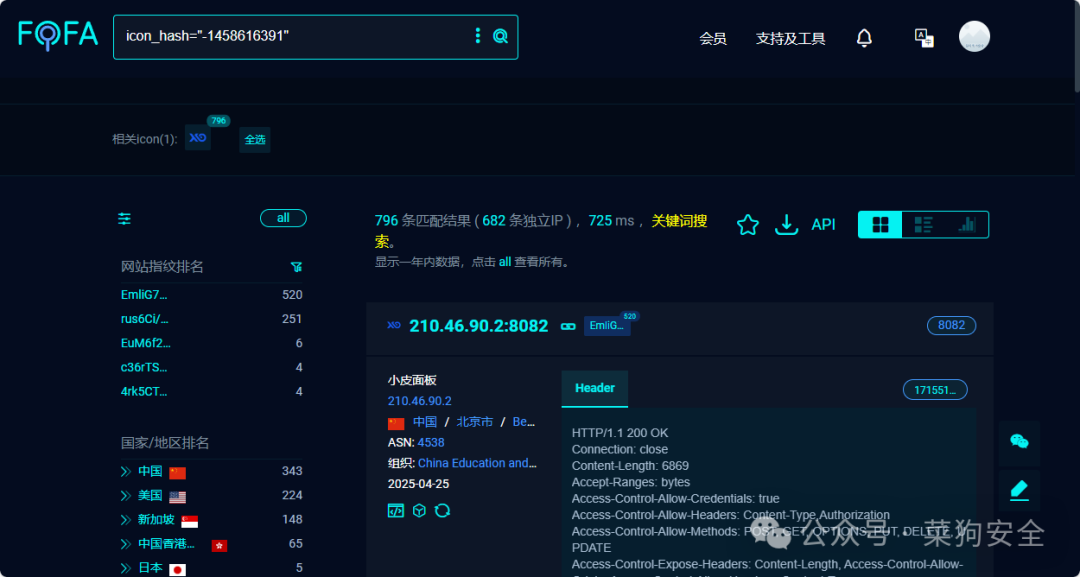Image resolution: width=1080 pixels, height=577 pixels.
Task: Filter by country link 中国 in result
Action: [425, 422]
